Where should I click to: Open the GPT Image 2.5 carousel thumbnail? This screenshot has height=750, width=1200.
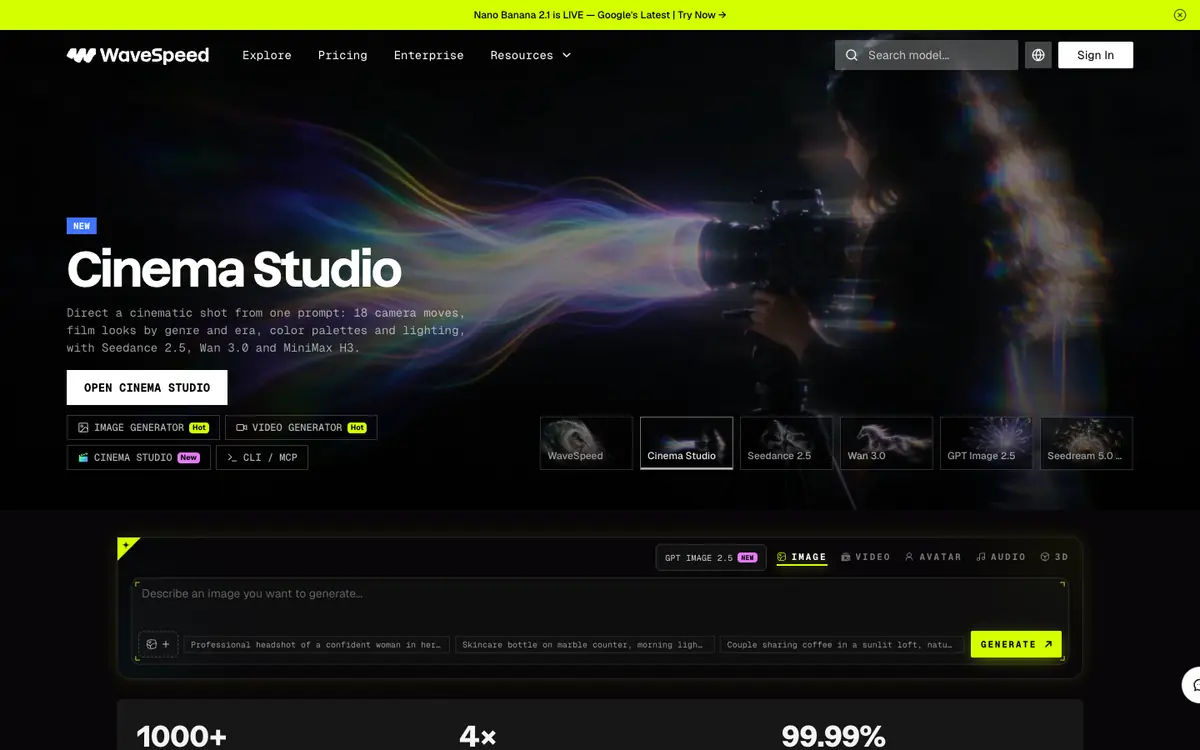(x=986, y=443)
